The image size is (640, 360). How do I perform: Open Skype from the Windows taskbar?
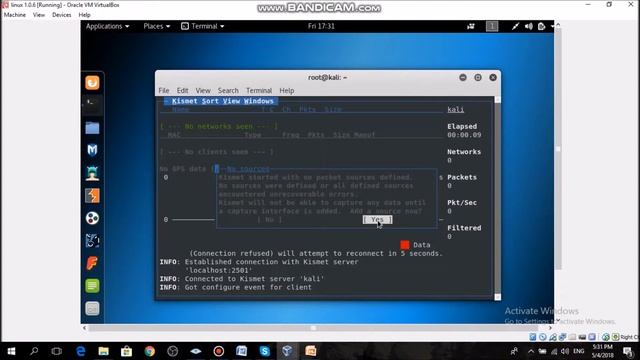click(264, 351)
